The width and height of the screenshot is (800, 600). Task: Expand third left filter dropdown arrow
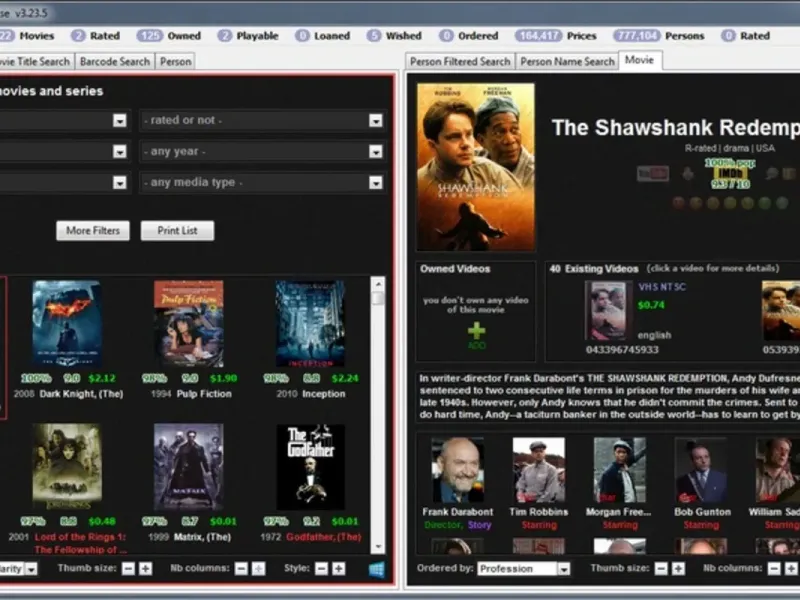click(119, 183)
